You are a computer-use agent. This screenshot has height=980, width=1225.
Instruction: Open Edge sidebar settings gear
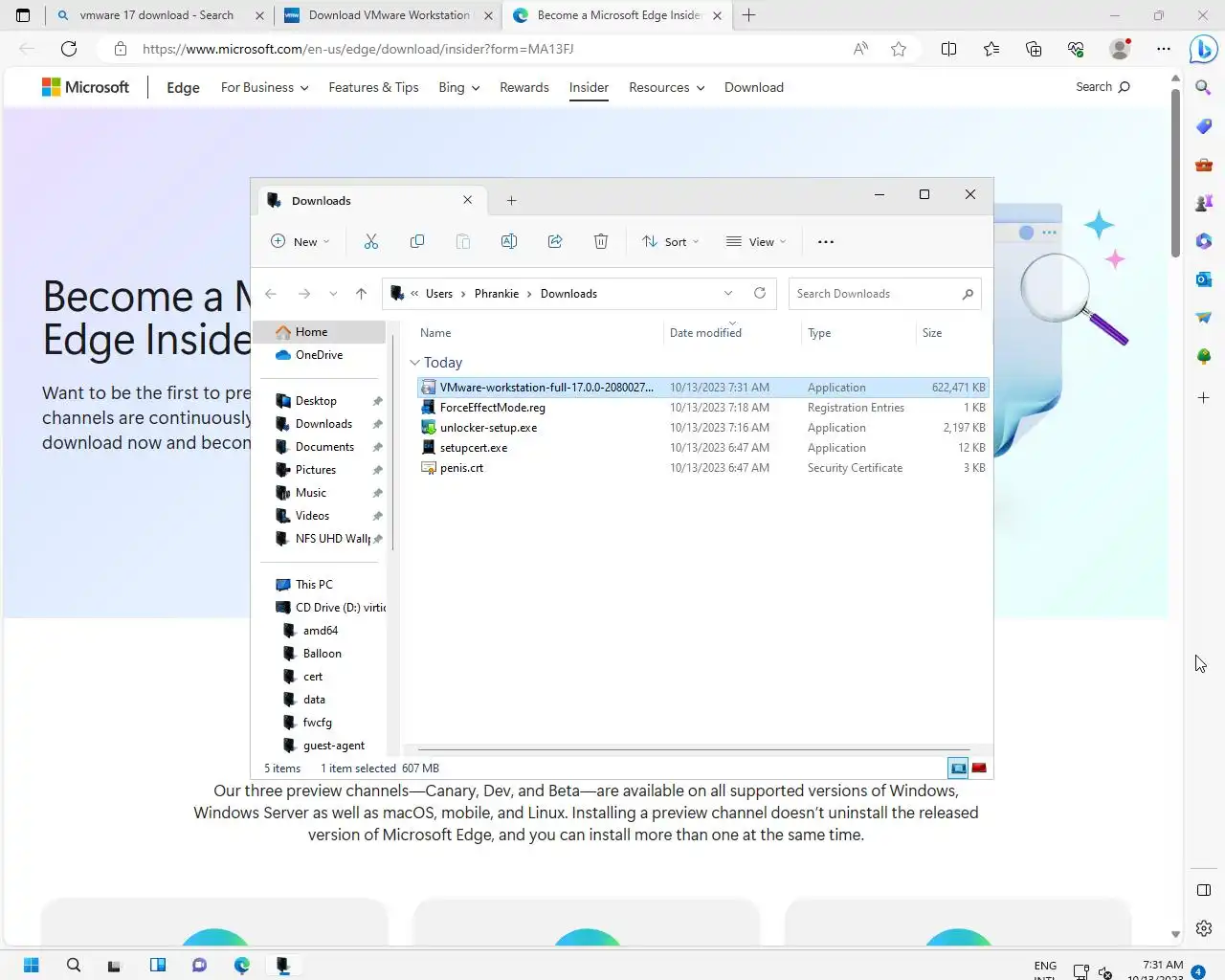pyautogui.click(x=1204, y=928)
